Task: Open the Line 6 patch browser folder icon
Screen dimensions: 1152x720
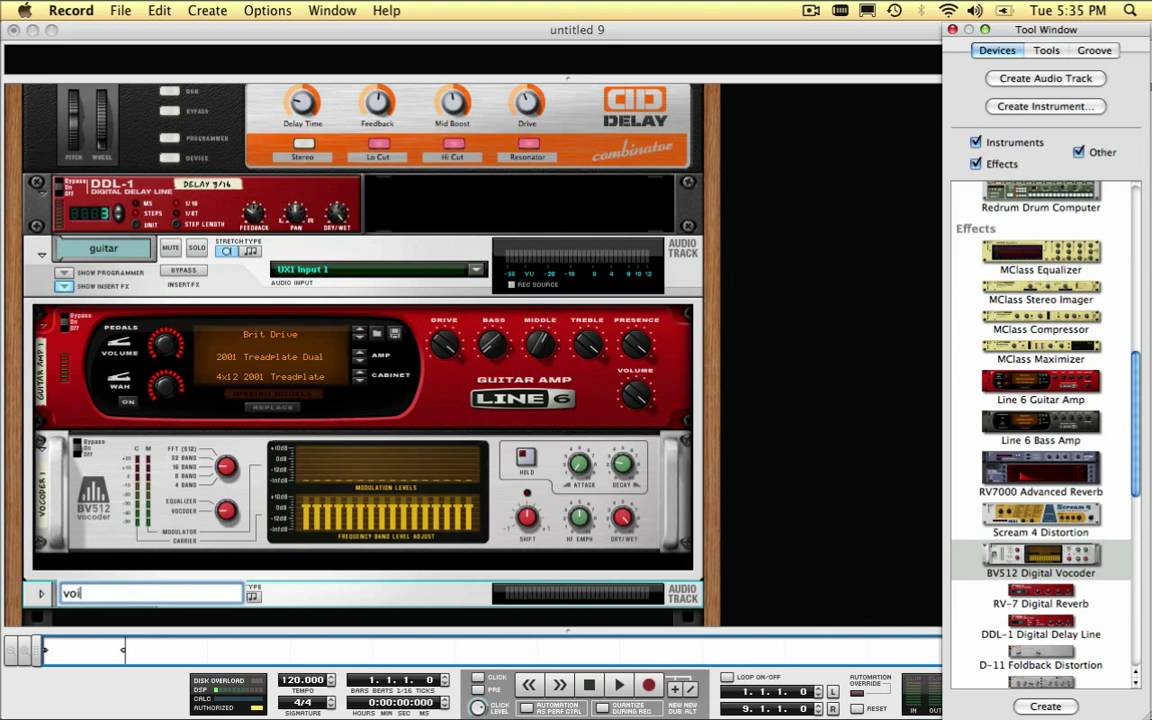Action: point(377,333)
